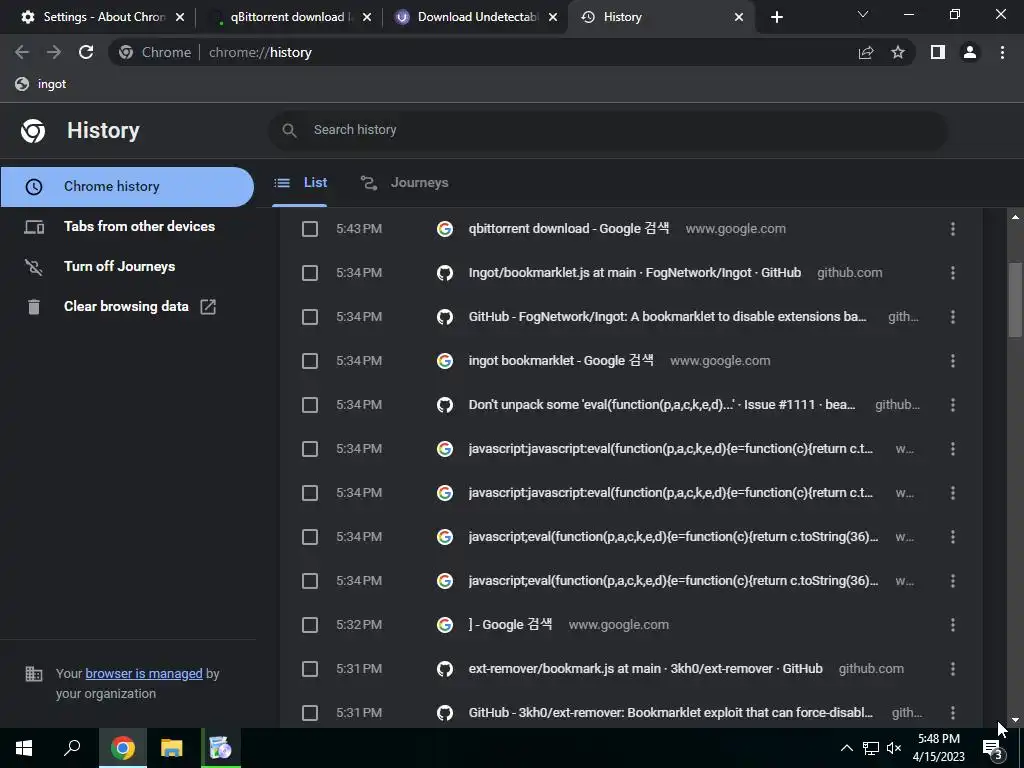The height and width of the screenshot is (768, 1024).
Task: Check the ext-remover/bookmark.js entry
Action: 310,669
